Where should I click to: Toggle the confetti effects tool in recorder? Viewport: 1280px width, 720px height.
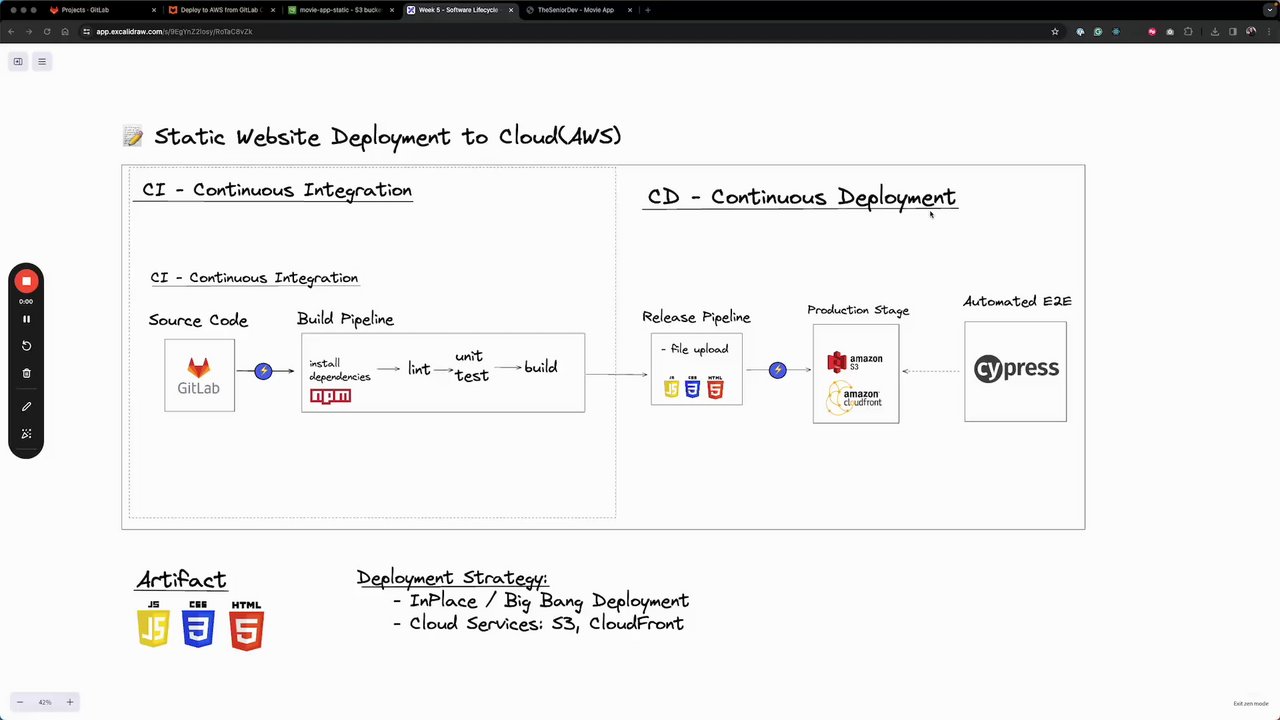(x=26, y=434)
